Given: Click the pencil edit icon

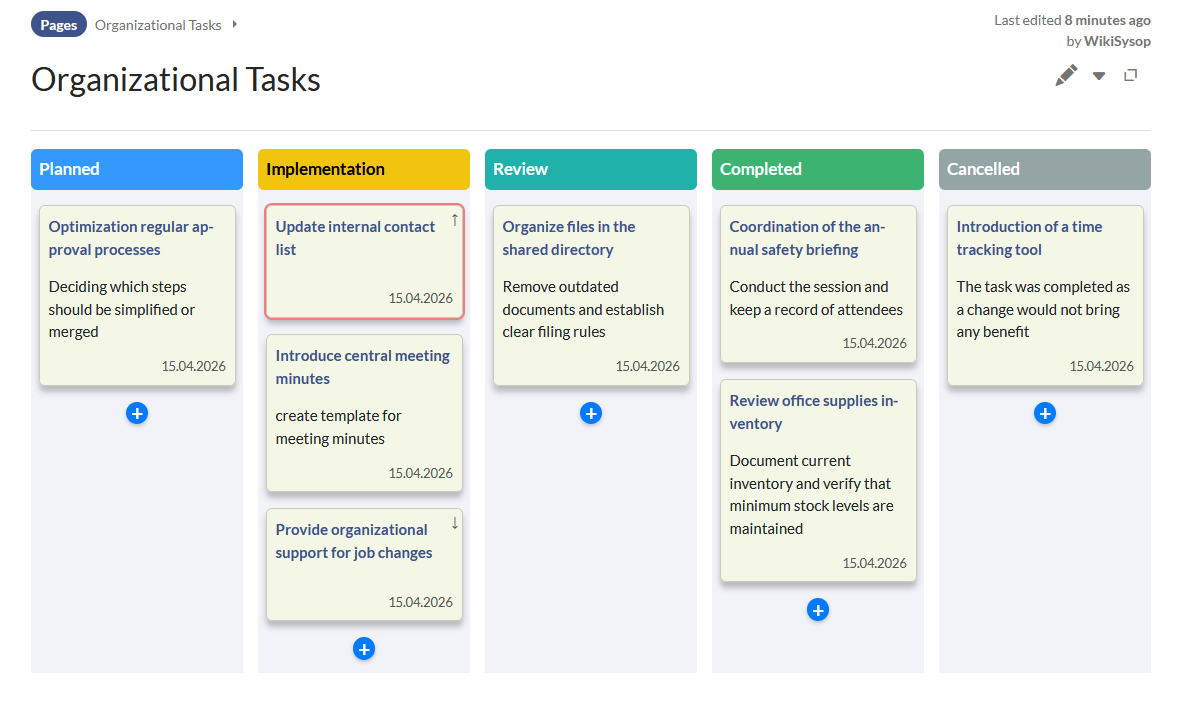Looking at the screenshot, I should (x=1066, y=75).
